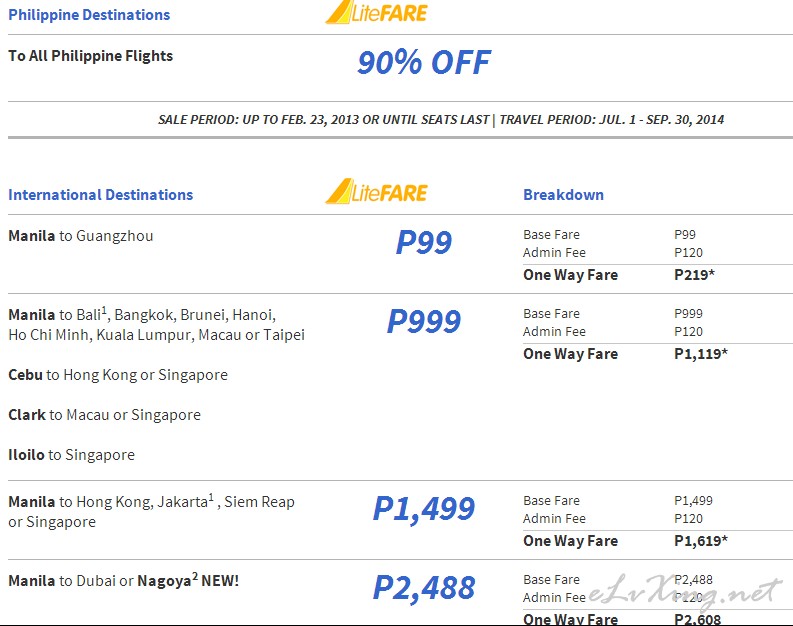The height and width of the screenshot is (626, 793).
Task: Click the 90% OFF promo text
Action: (x=424, y=62)
